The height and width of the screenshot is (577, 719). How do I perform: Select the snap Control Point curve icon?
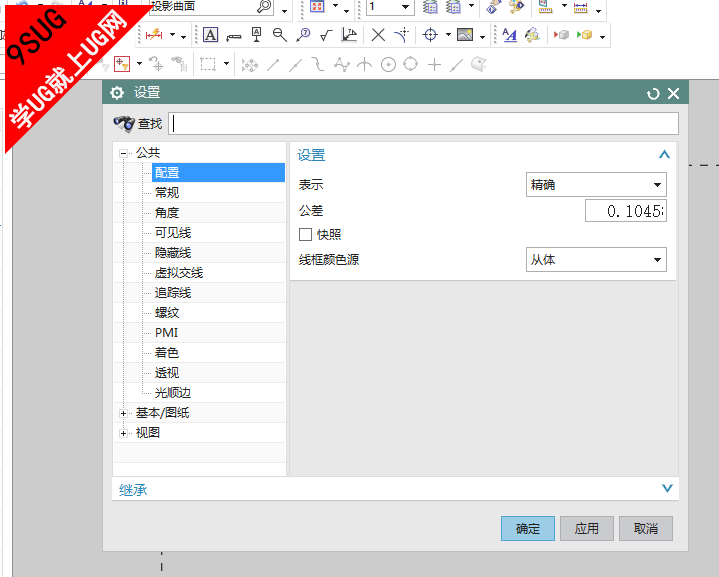tap(317, 64)
